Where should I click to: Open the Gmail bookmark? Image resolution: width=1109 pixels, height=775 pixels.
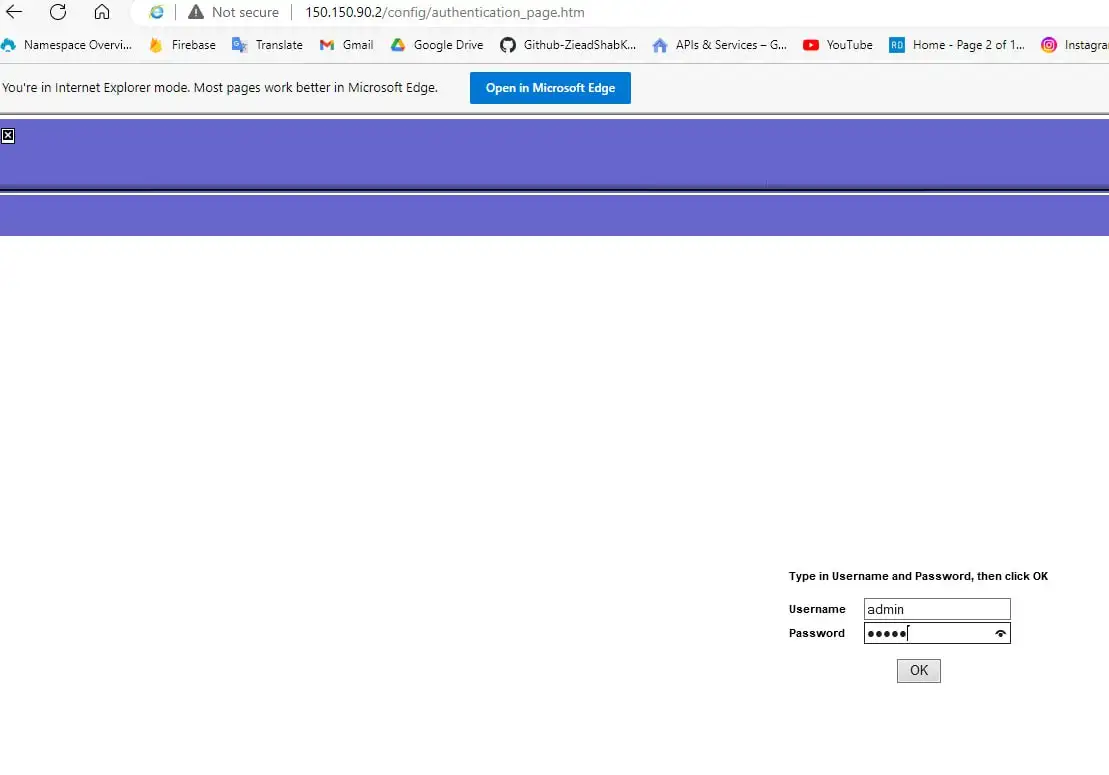coord(347,45)
